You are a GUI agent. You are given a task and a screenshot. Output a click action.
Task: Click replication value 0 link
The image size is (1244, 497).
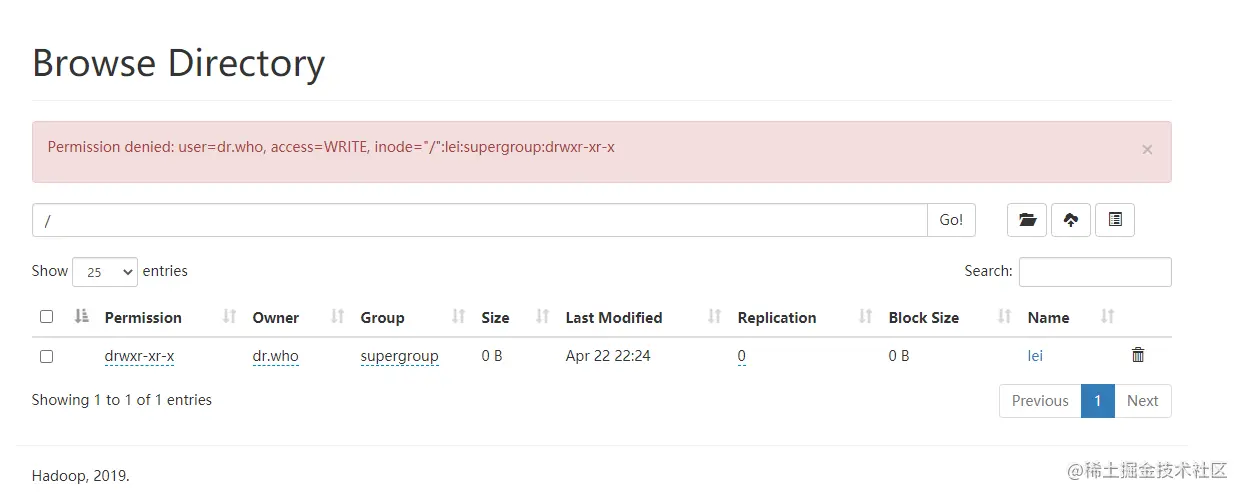[742, 356]
